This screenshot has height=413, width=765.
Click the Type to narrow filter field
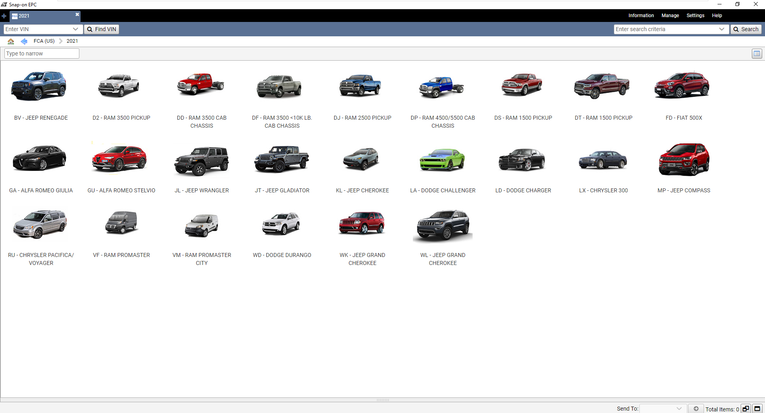41,53
